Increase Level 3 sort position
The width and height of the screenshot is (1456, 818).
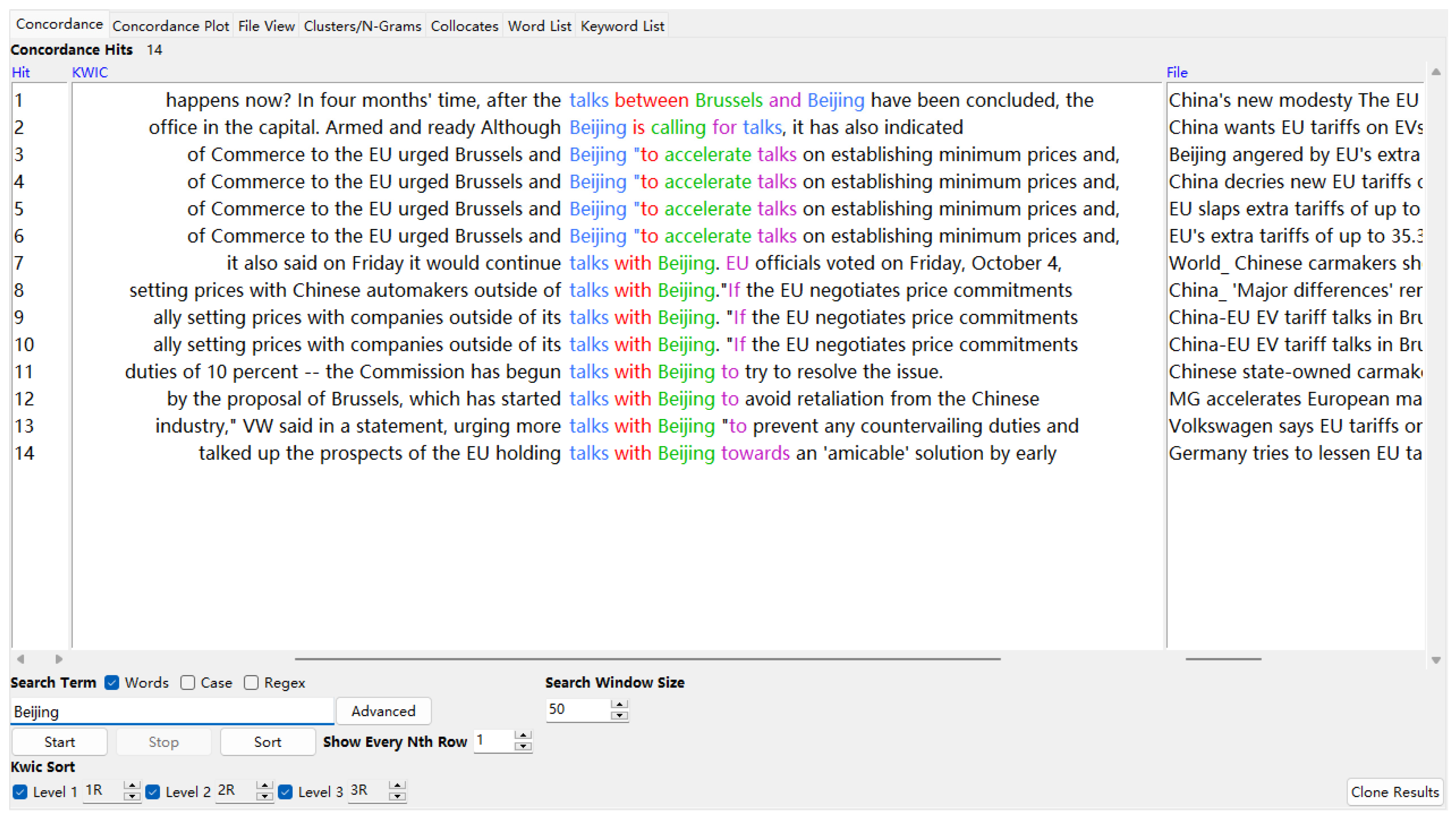(397, 786)
